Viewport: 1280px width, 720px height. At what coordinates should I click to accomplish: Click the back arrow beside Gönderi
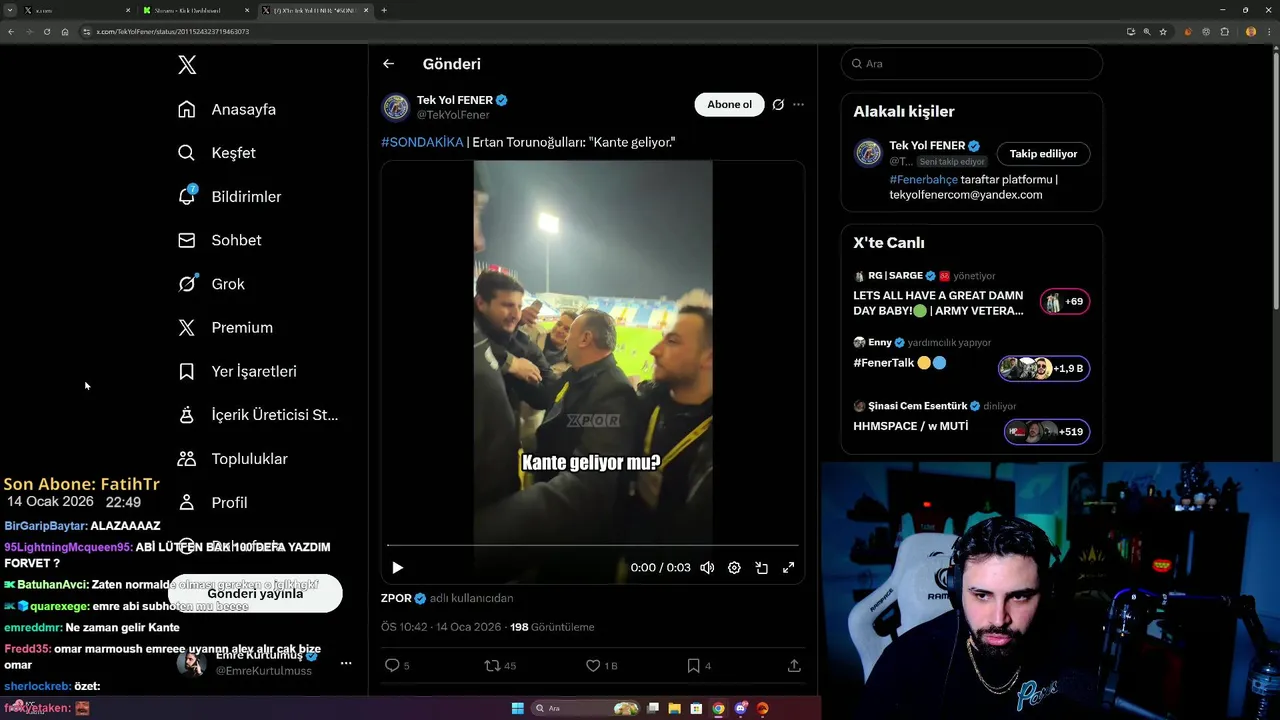point(389,64)
